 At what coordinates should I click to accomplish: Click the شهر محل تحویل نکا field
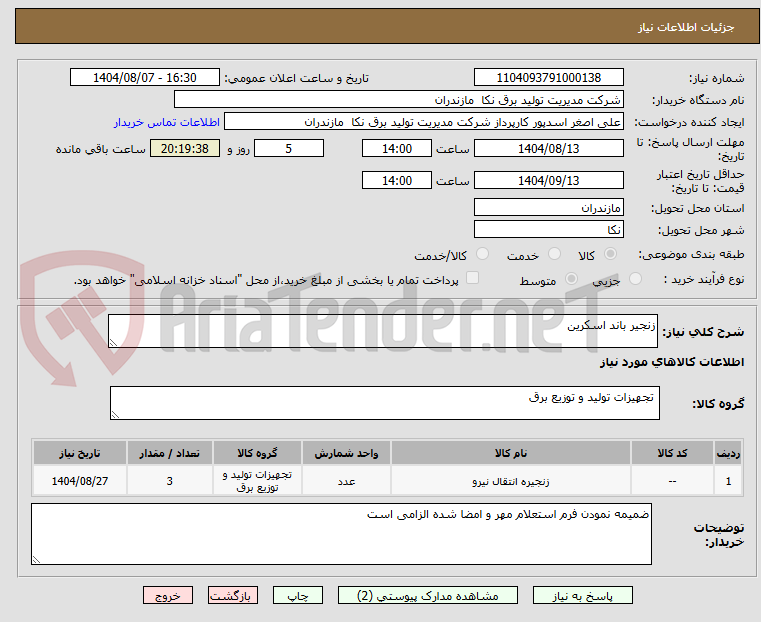click(548, 229)
